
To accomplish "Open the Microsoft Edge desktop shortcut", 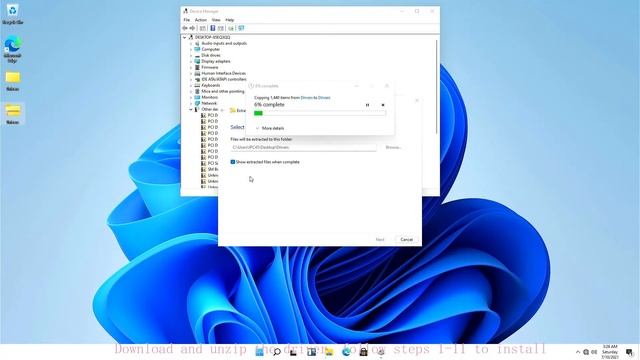I will (12, 49).
